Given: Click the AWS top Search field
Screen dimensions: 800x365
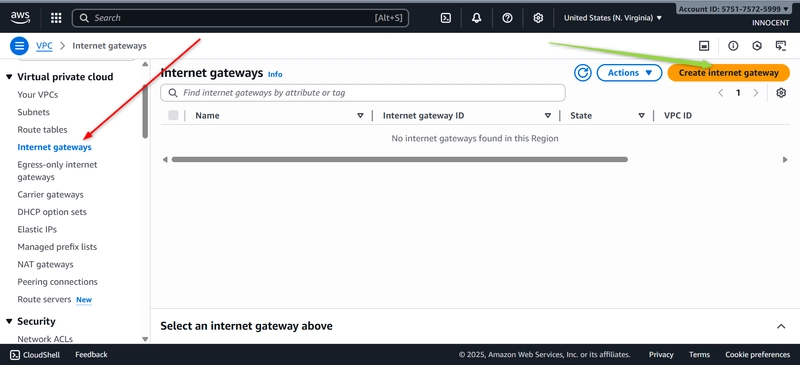Looking at the screenshot, I should point(240,18).
